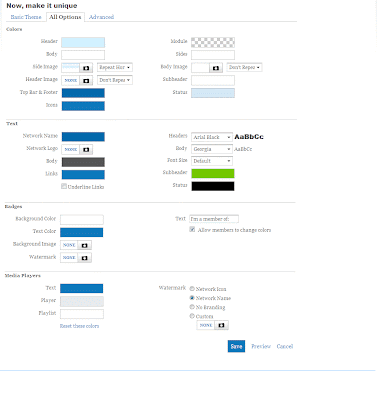Open the Headers font Arial Black dropdown
377x400 pixels.
pyautogui.click(x=212, y=137)
